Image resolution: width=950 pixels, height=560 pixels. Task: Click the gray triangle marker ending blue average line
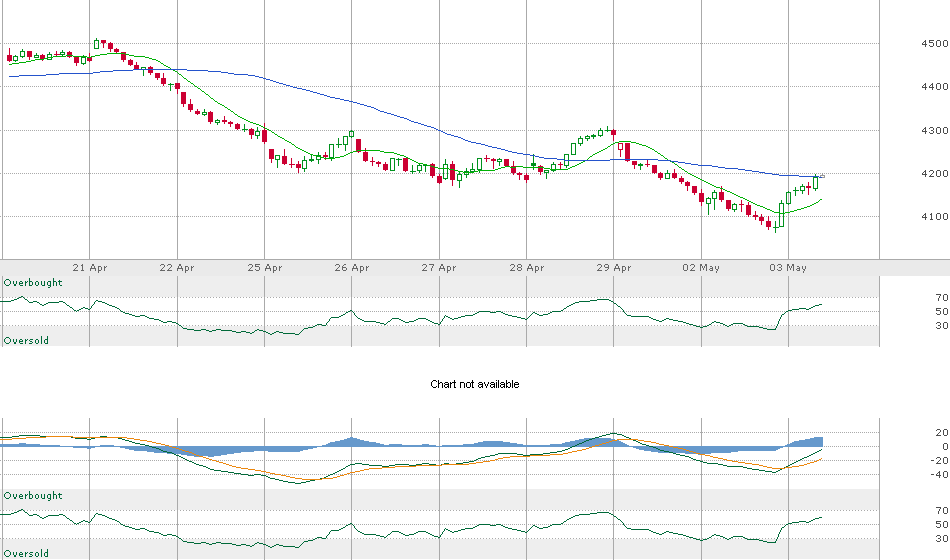tap(822, 176)
